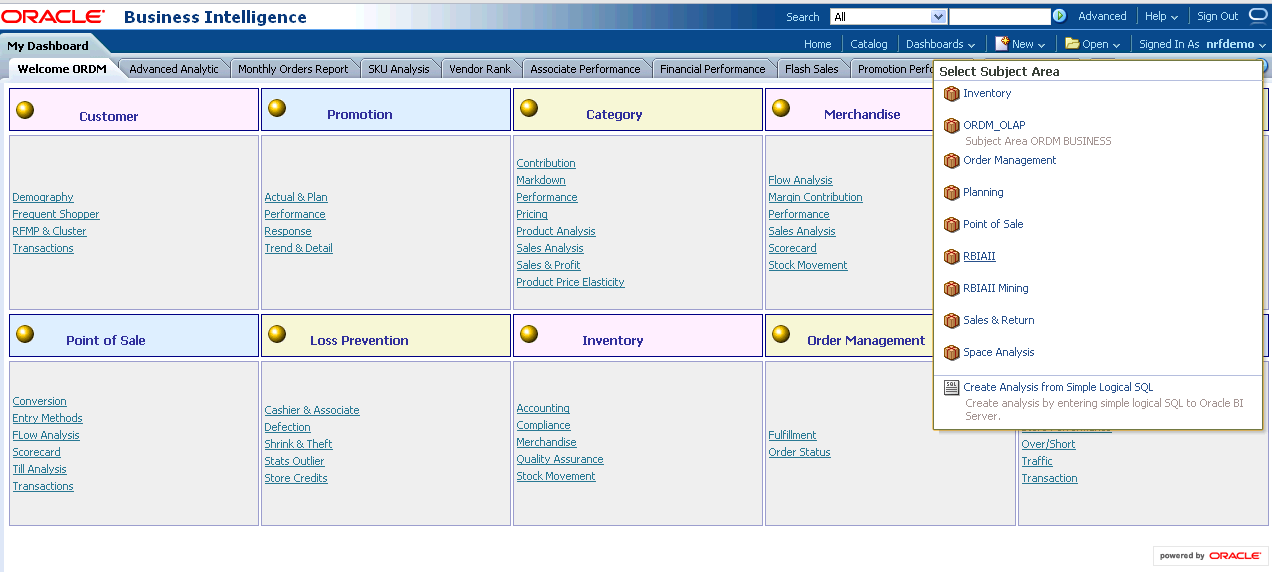Click the Sales & Return cube icon
1272x572 pixels.
(951, 321)
